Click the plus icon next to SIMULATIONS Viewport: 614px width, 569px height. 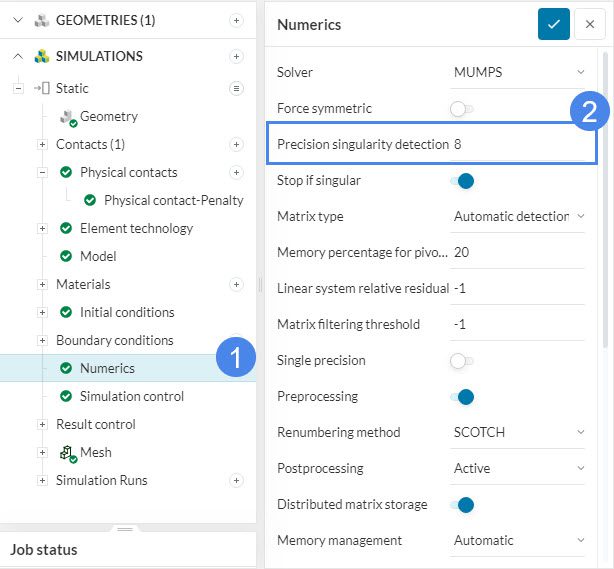[236, 56]
